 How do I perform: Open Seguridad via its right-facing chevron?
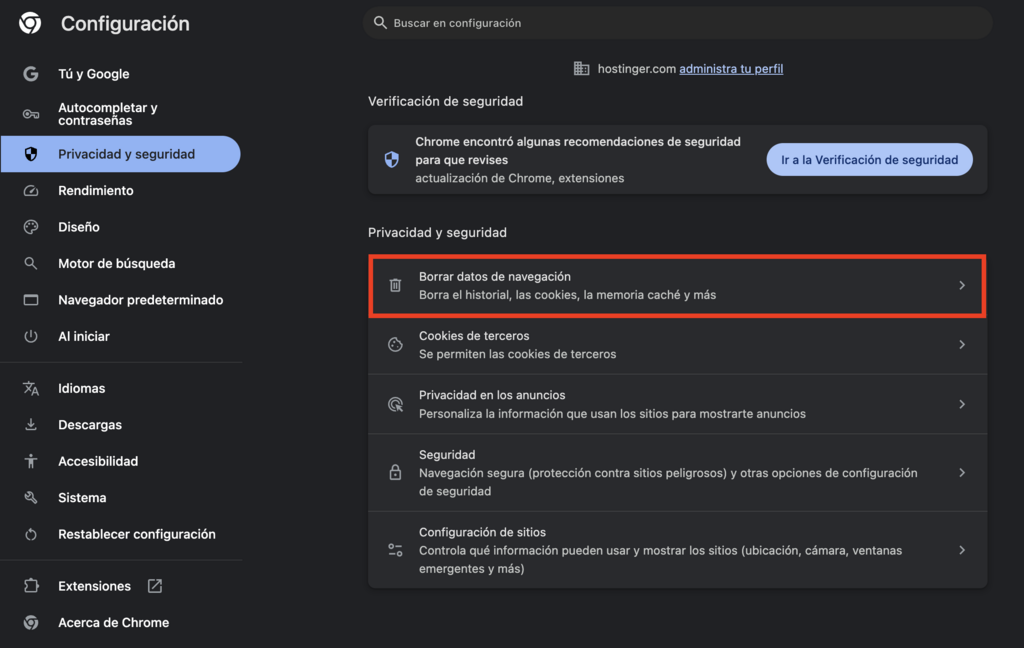pos(962,472)
